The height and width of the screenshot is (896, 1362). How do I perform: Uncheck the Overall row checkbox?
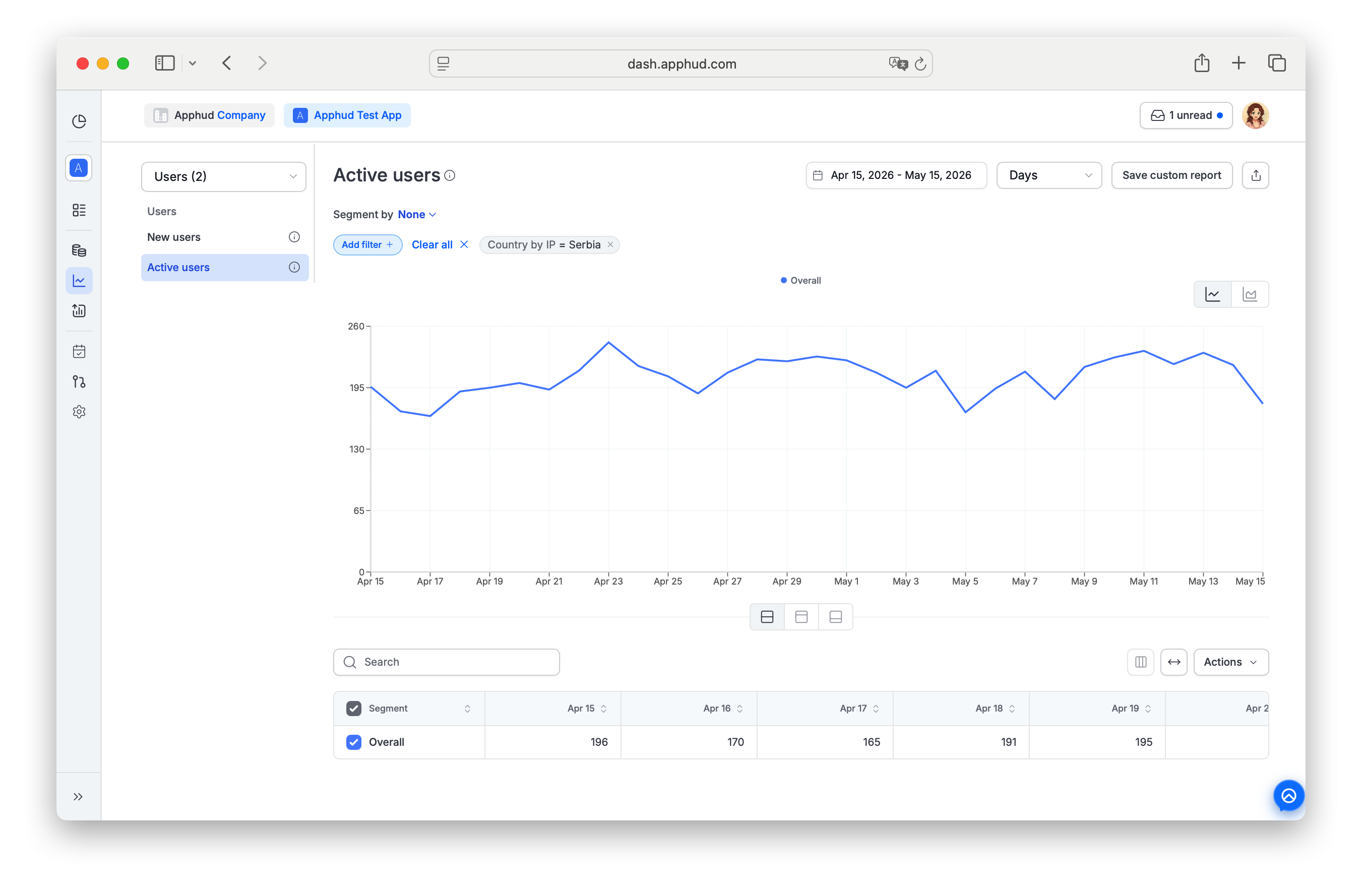(354, 742)
